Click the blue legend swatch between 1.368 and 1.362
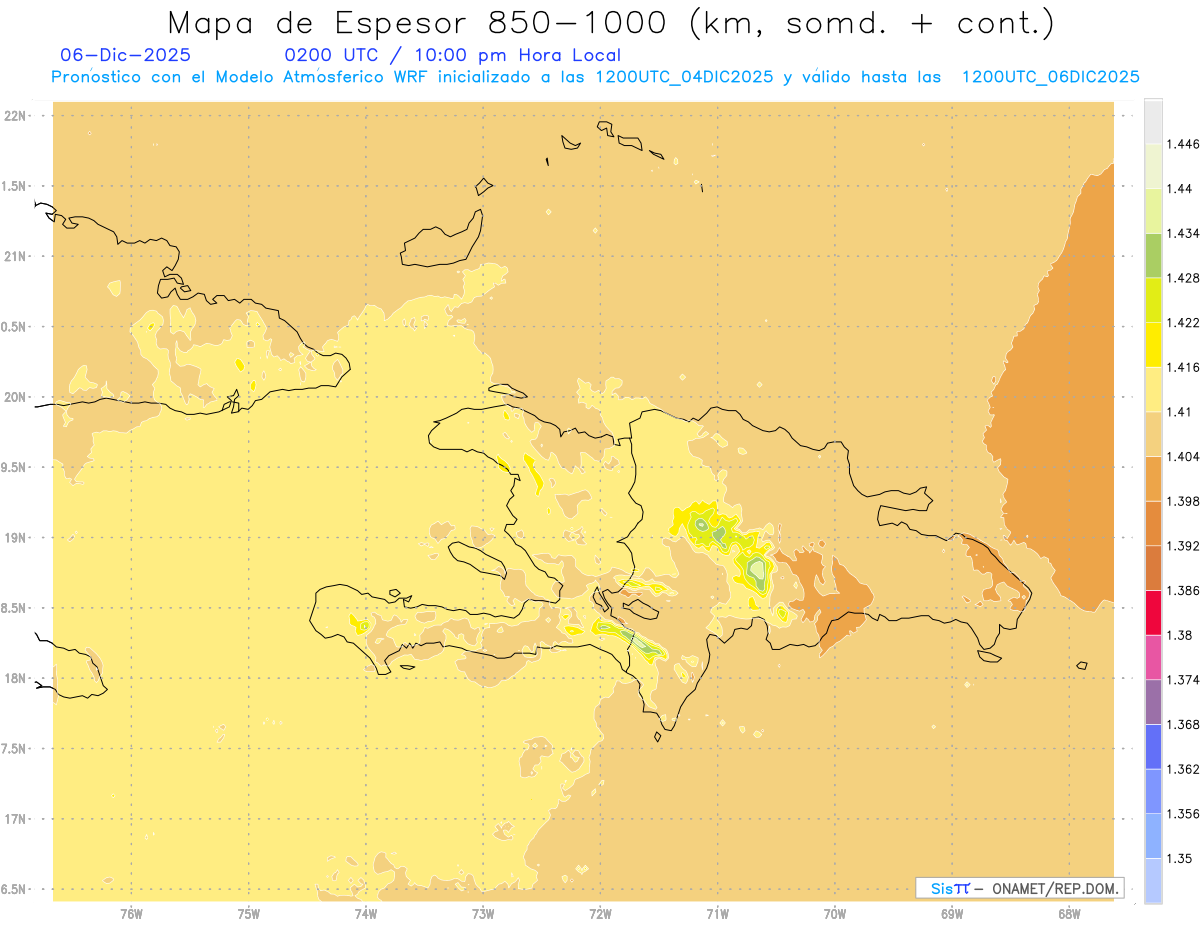 (x=1153, y=747)
